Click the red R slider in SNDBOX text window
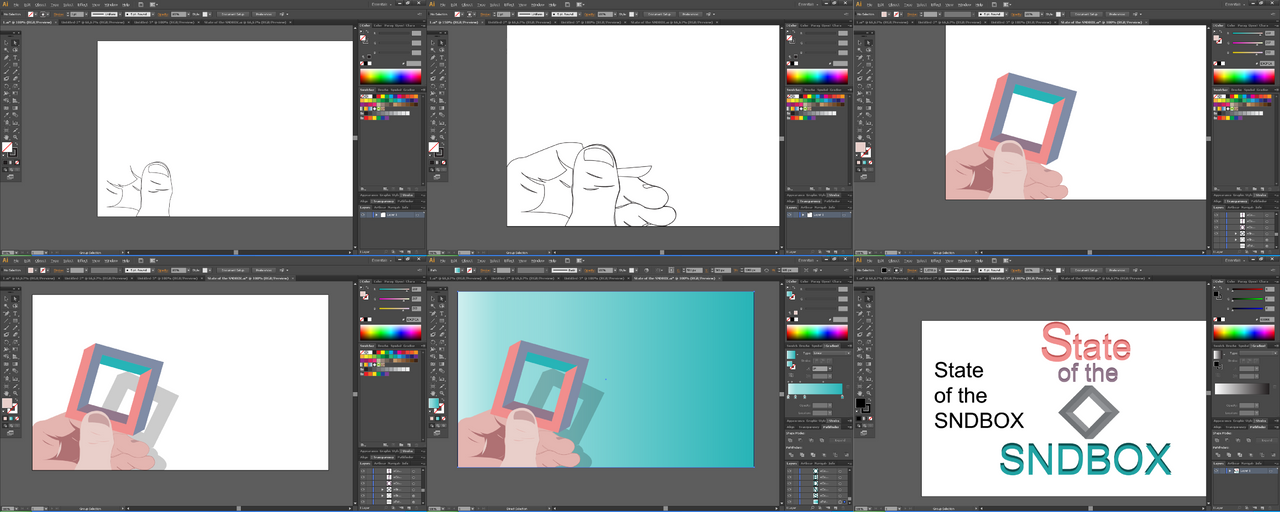This screenshot has height=512, width=1280. point(1247,289)
